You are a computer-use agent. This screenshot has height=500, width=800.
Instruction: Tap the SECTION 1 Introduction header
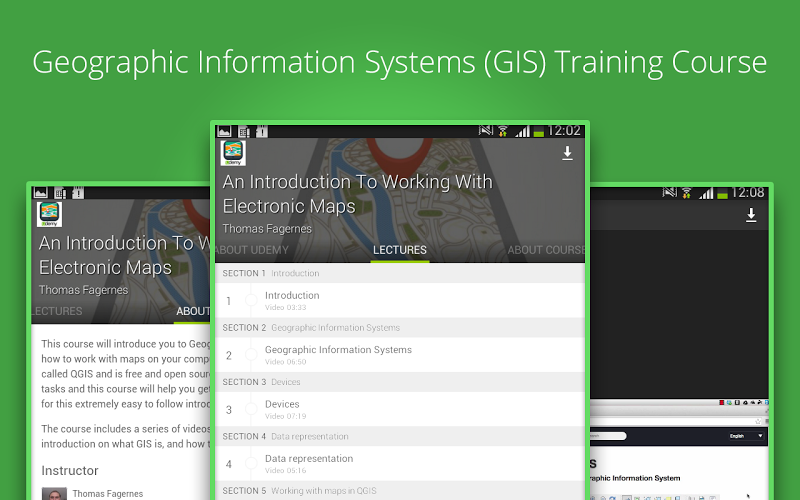pos(400,273)
